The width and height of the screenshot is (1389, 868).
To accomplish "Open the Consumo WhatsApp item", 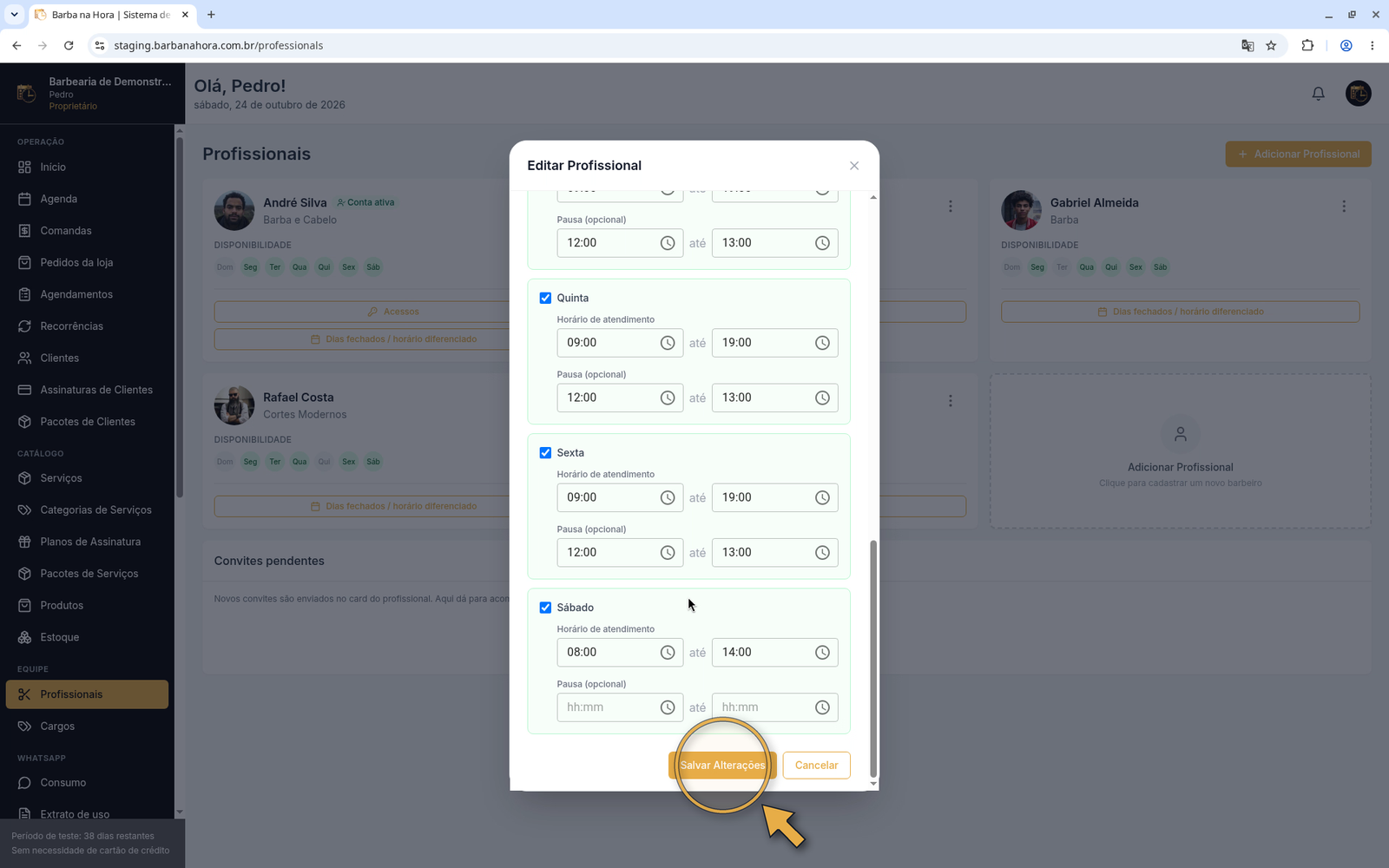I will click(x=87, y=783).
